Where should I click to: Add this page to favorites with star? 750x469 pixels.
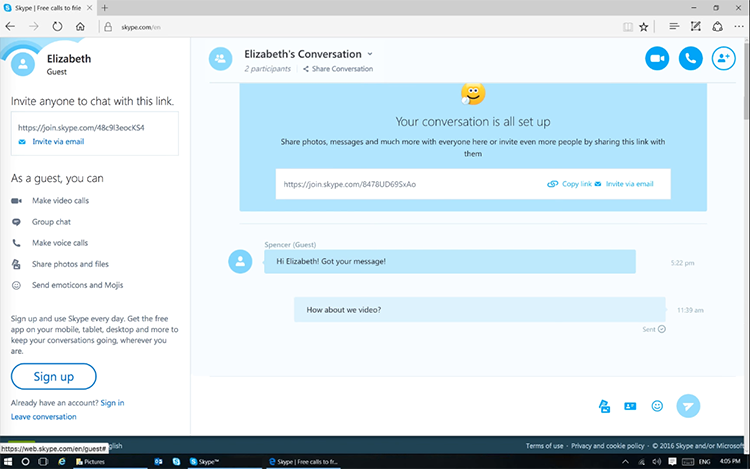pyautogui.click(x=644, y=27)
